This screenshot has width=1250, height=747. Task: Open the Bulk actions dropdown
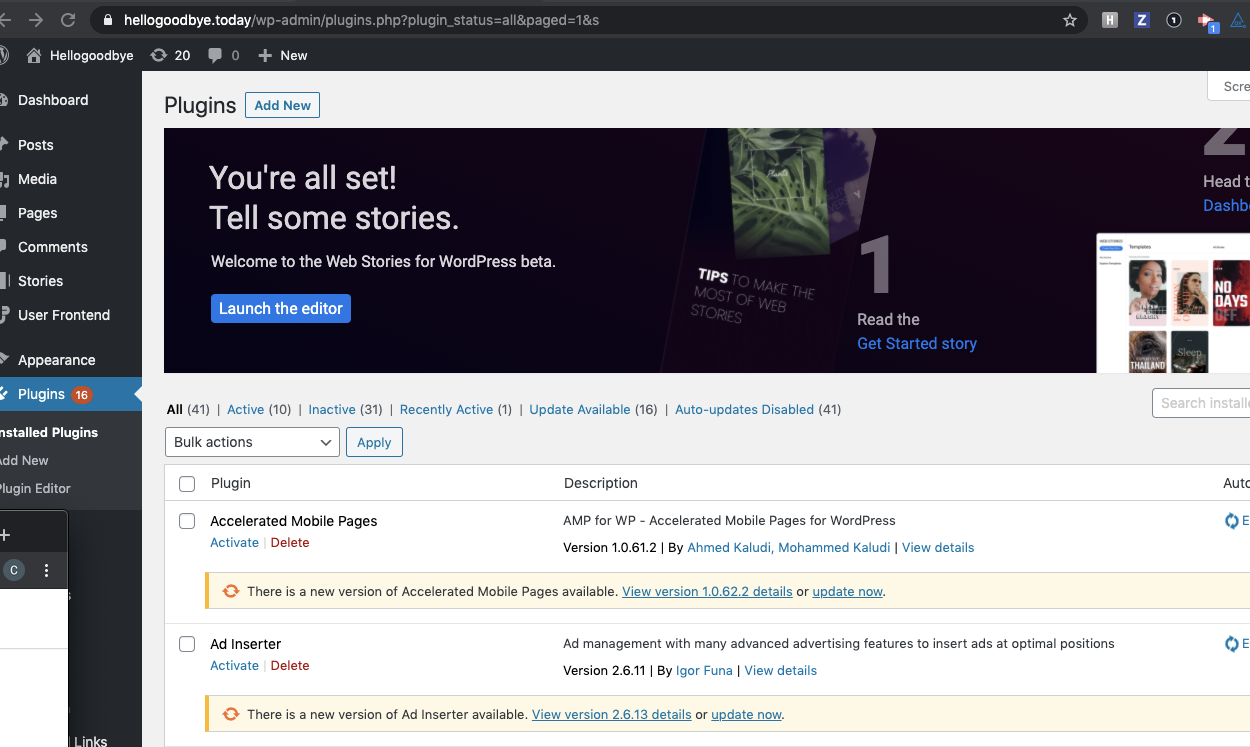[252, 442]
